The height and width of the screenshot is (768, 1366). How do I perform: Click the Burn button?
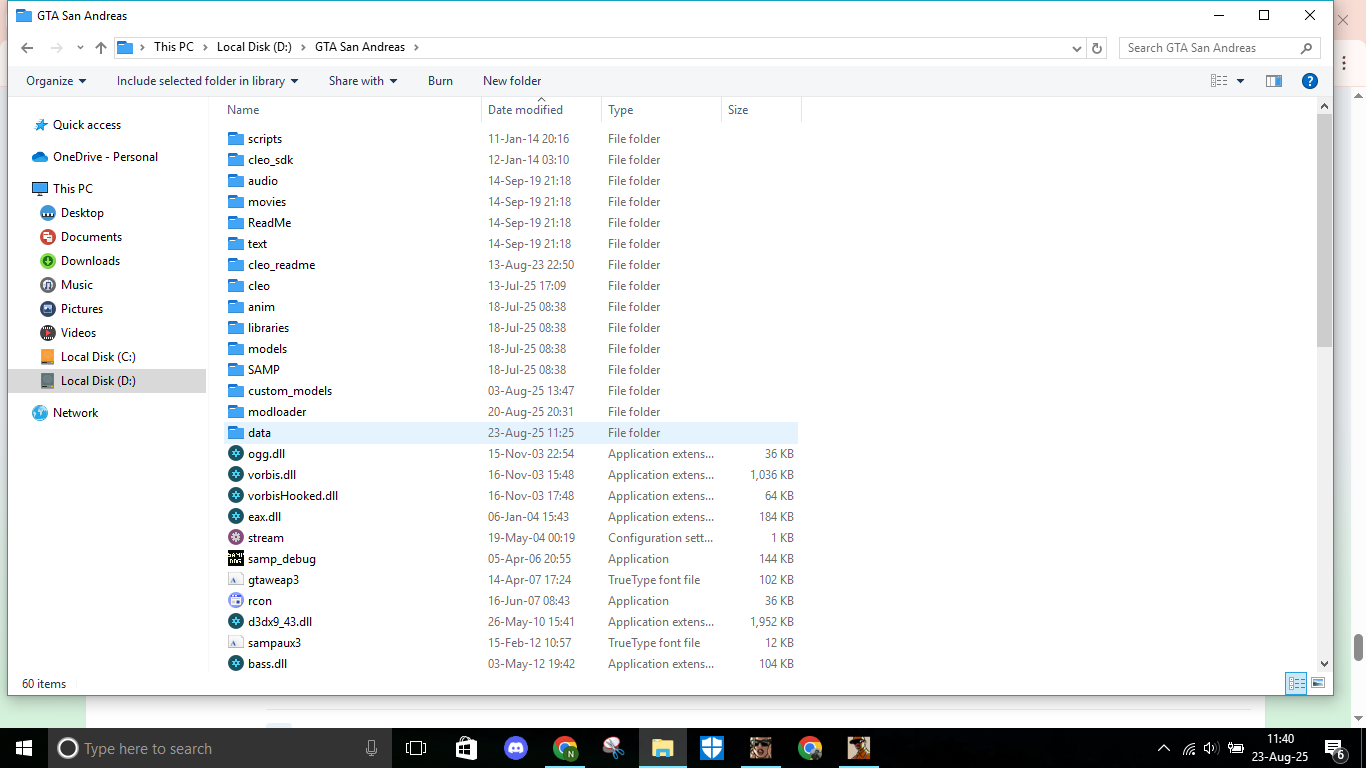click(440, 81)
